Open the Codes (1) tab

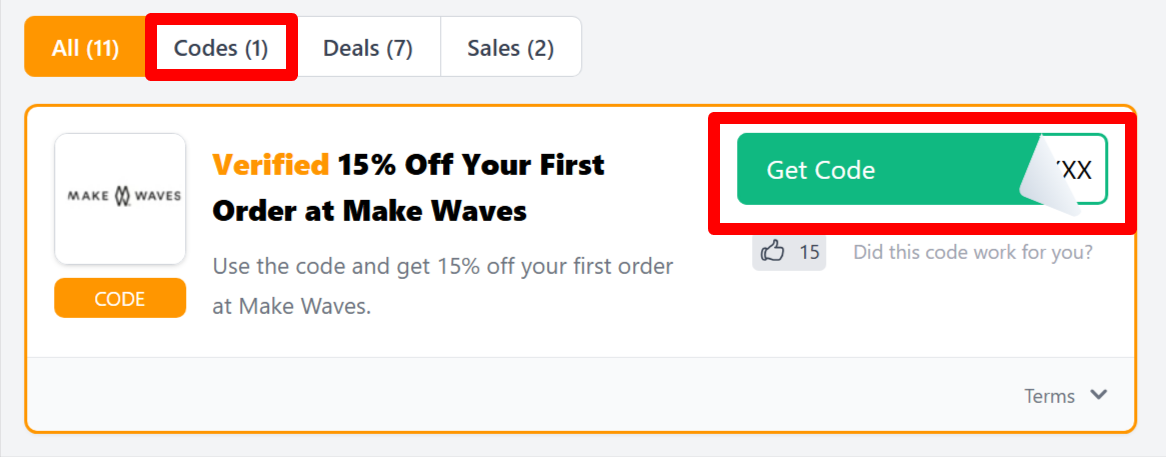pos(221,47)
